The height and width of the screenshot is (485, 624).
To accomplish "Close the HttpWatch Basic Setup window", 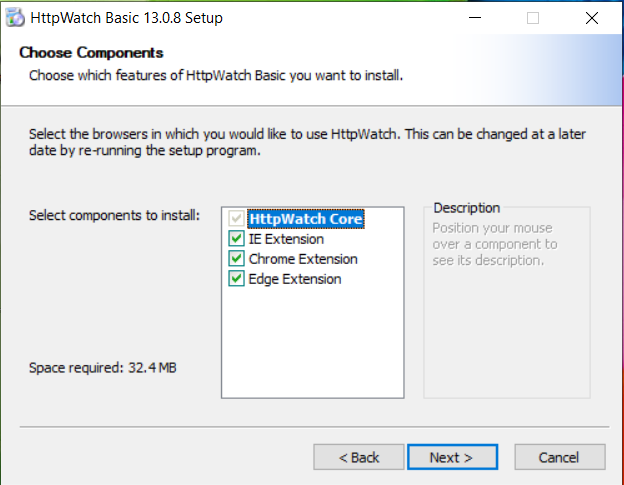I will [592, 18].
